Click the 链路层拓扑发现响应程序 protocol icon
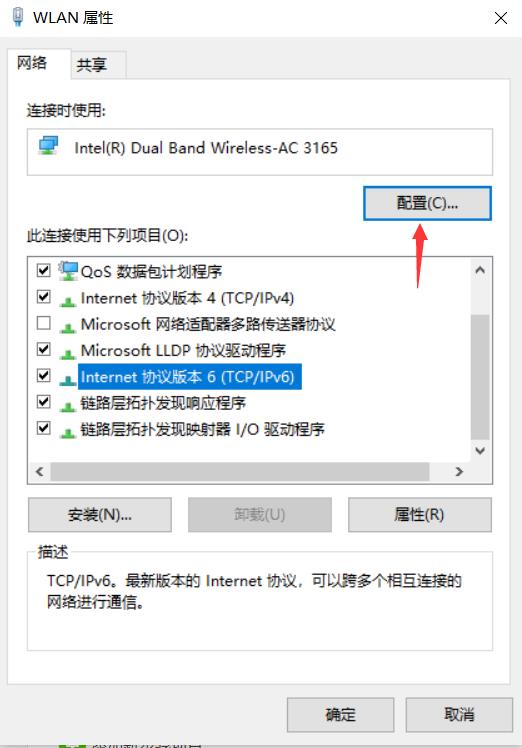Screen dimensions: 522x748 point(68,406)
